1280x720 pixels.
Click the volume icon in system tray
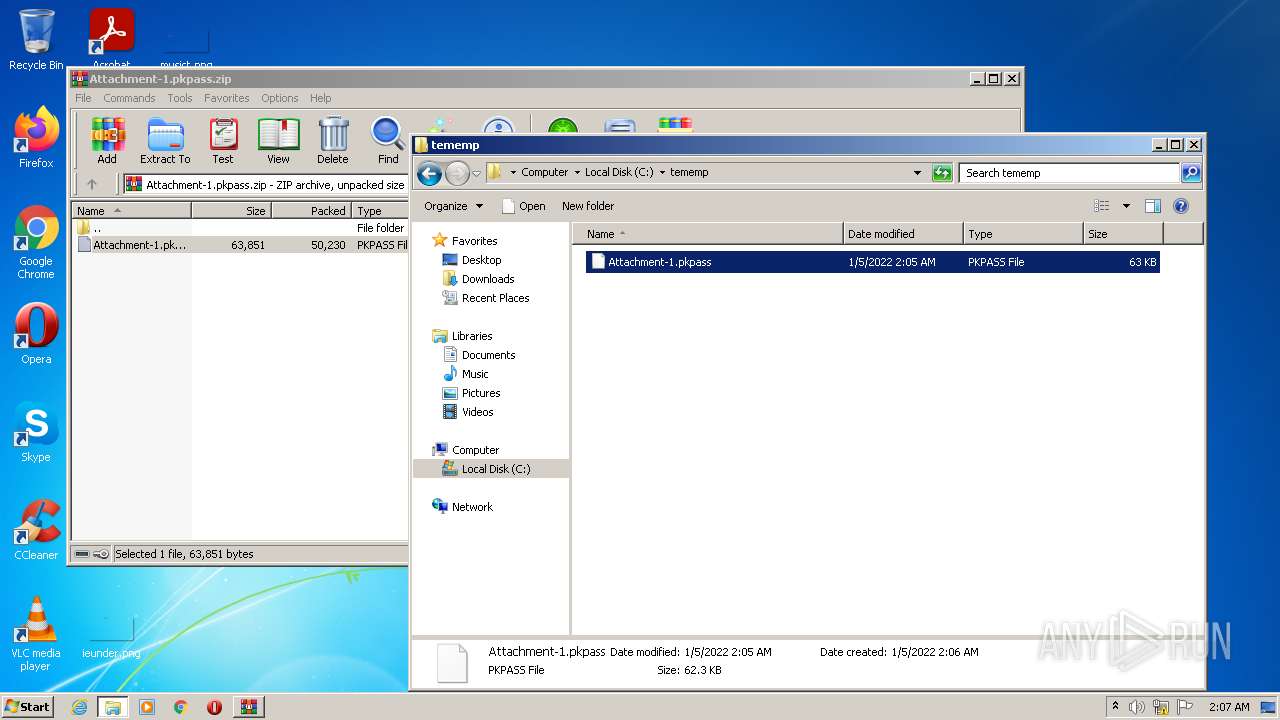pyautogui.click(x=1137, y=707)
